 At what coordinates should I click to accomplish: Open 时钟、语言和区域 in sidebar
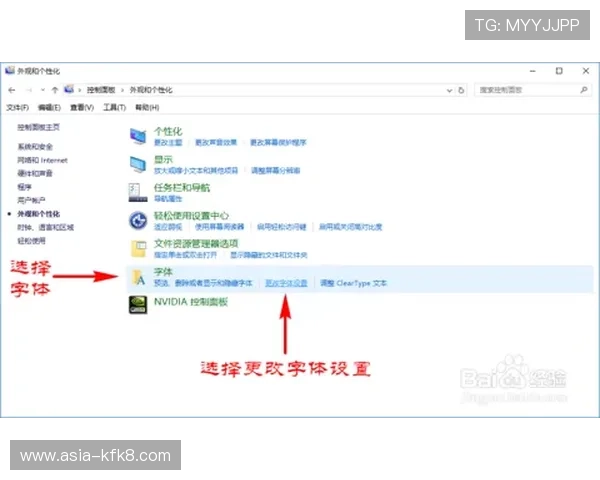point(46,227)
